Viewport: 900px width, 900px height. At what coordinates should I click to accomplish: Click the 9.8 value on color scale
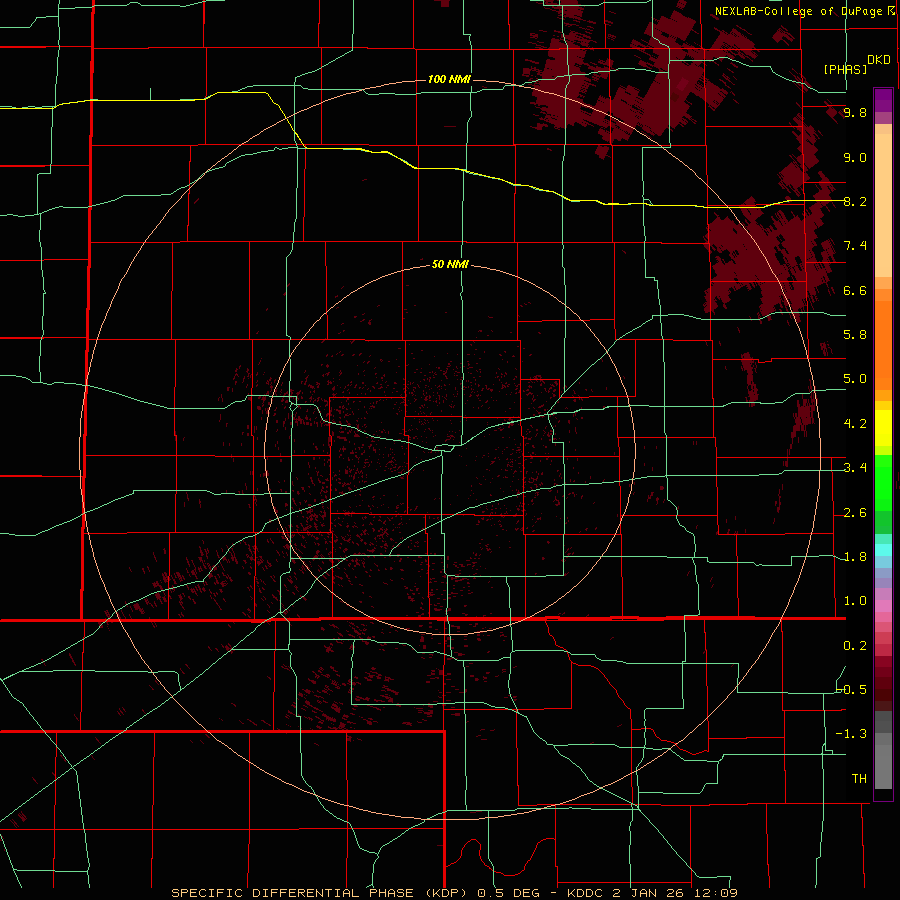855,112
